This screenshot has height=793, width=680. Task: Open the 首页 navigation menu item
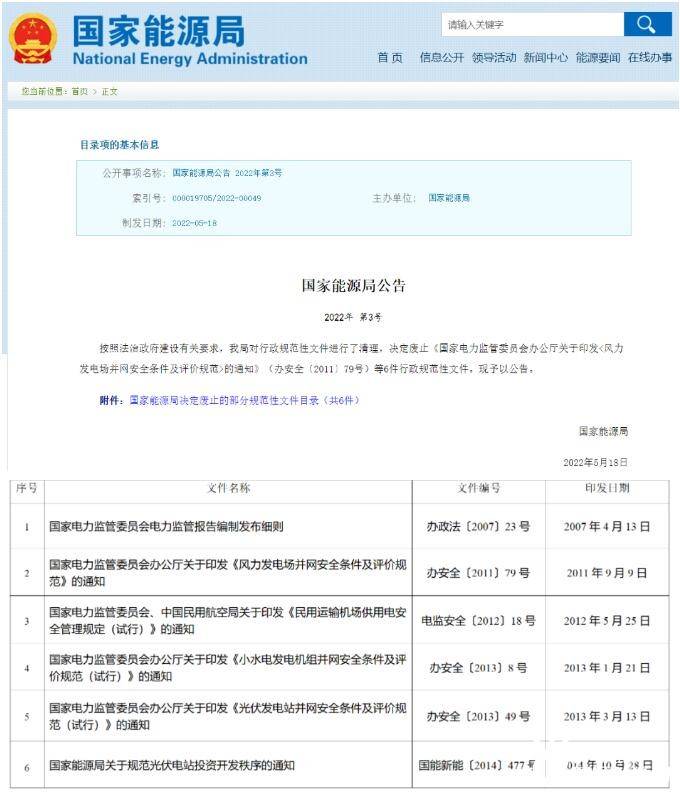tap(390, 58)
